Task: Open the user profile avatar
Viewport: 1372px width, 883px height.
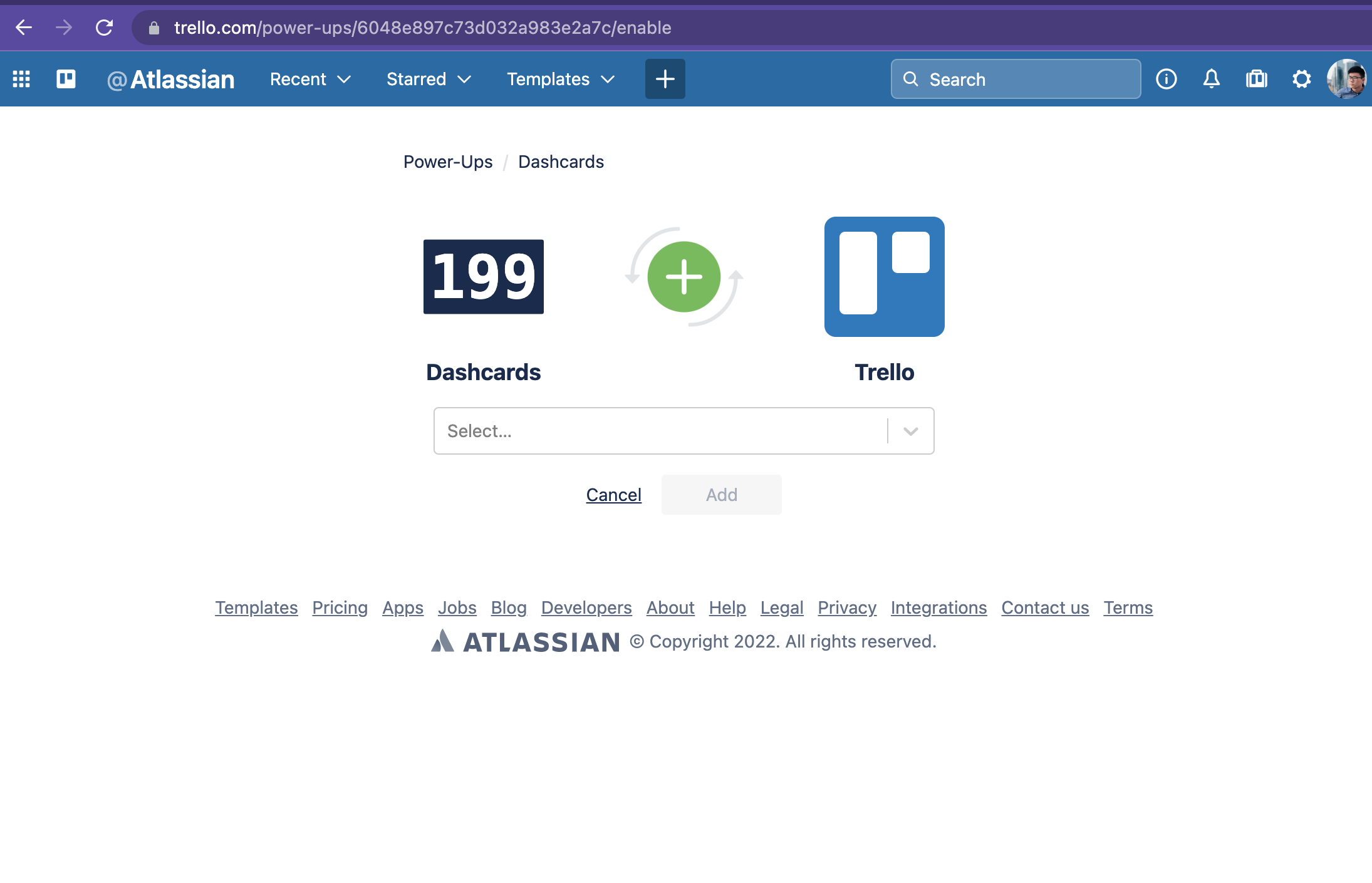Action: tap(1347, 79)
